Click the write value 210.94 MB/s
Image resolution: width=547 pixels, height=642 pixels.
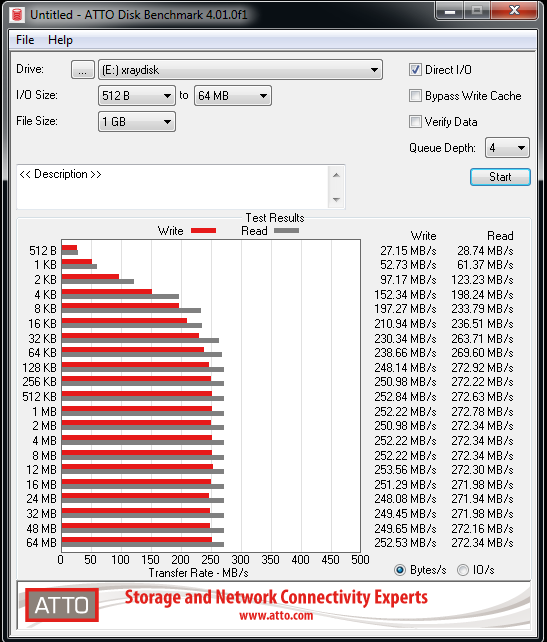pos(405,324)
